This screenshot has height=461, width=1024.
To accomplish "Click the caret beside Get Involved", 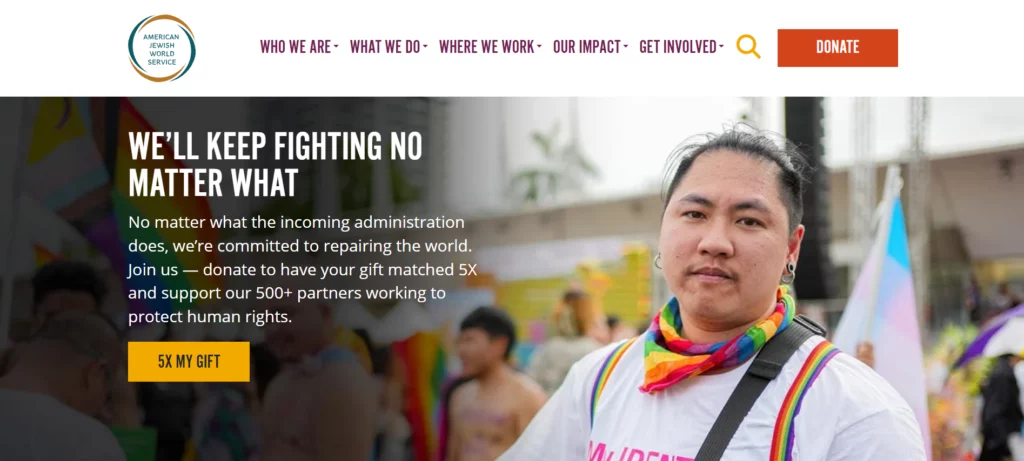I will coord(722,47).
